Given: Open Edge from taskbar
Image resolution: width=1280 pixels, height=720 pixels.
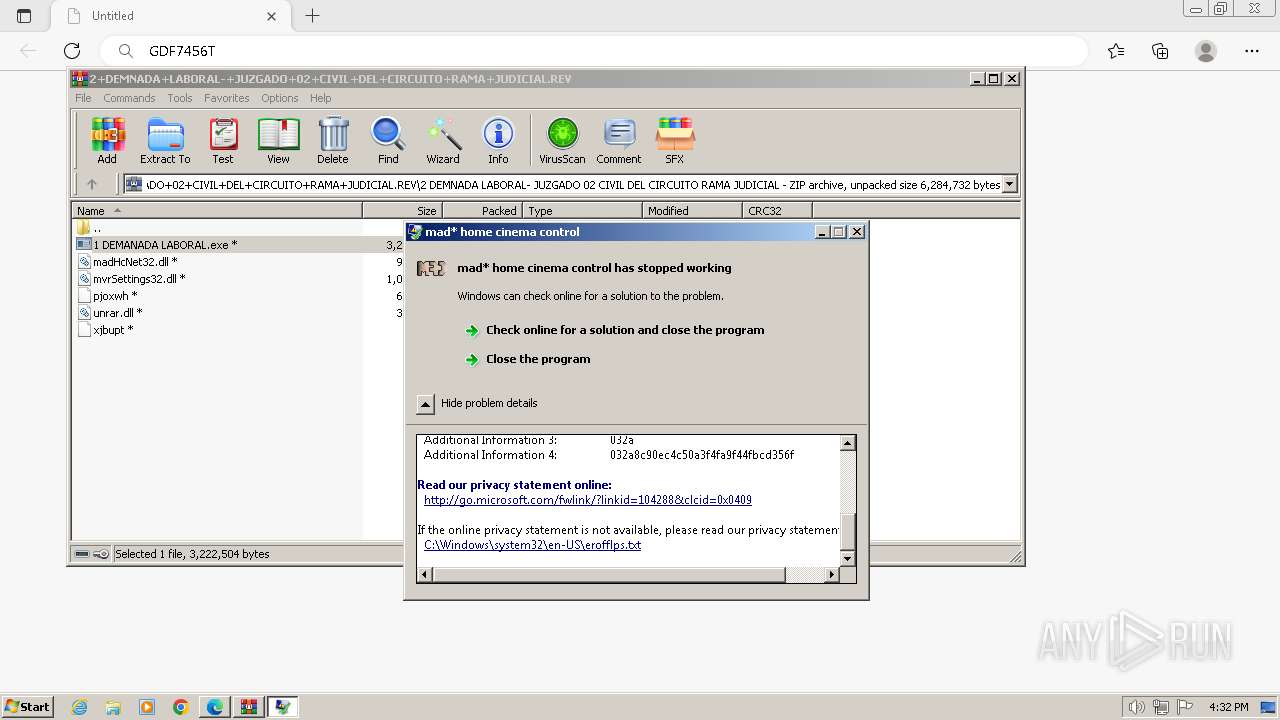Looking at the screenshot, I should coord(215,707).
